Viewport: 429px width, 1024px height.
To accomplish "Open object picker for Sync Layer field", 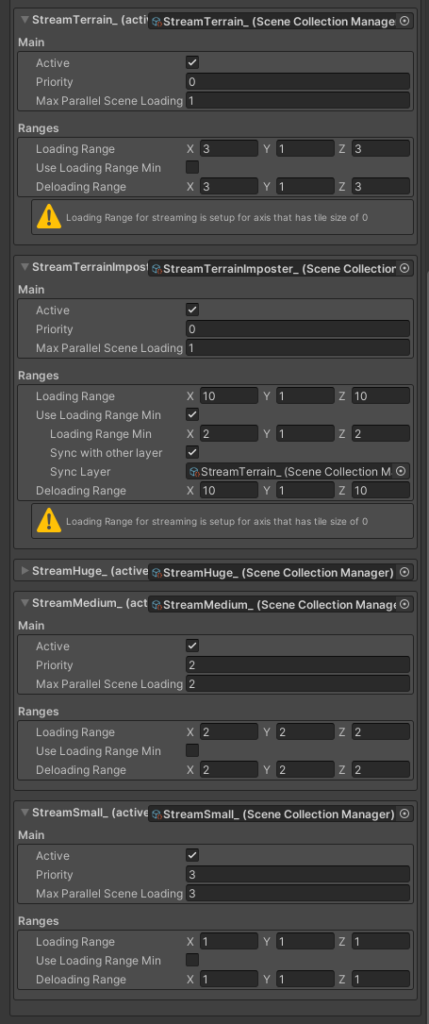I will click(402, 472).
